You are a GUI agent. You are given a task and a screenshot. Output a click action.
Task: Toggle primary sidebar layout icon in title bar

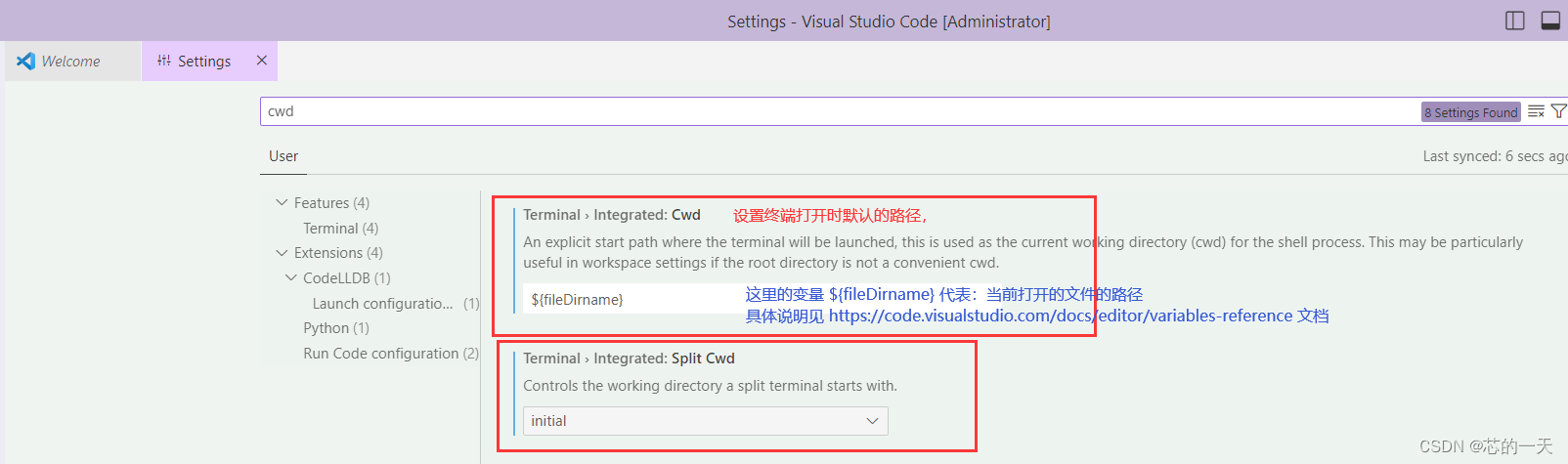(x=1515, y=21)
